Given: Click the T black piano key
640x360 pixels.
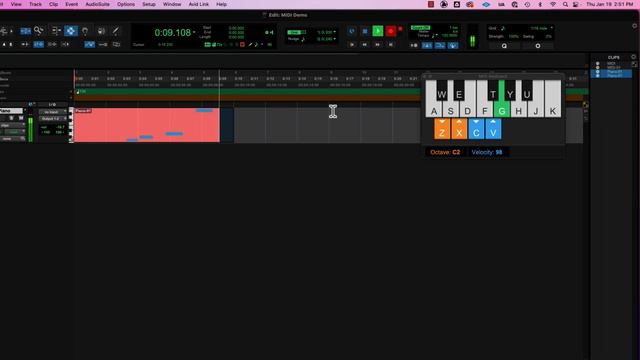Looking at the screenshot, I should click(493, 90).
